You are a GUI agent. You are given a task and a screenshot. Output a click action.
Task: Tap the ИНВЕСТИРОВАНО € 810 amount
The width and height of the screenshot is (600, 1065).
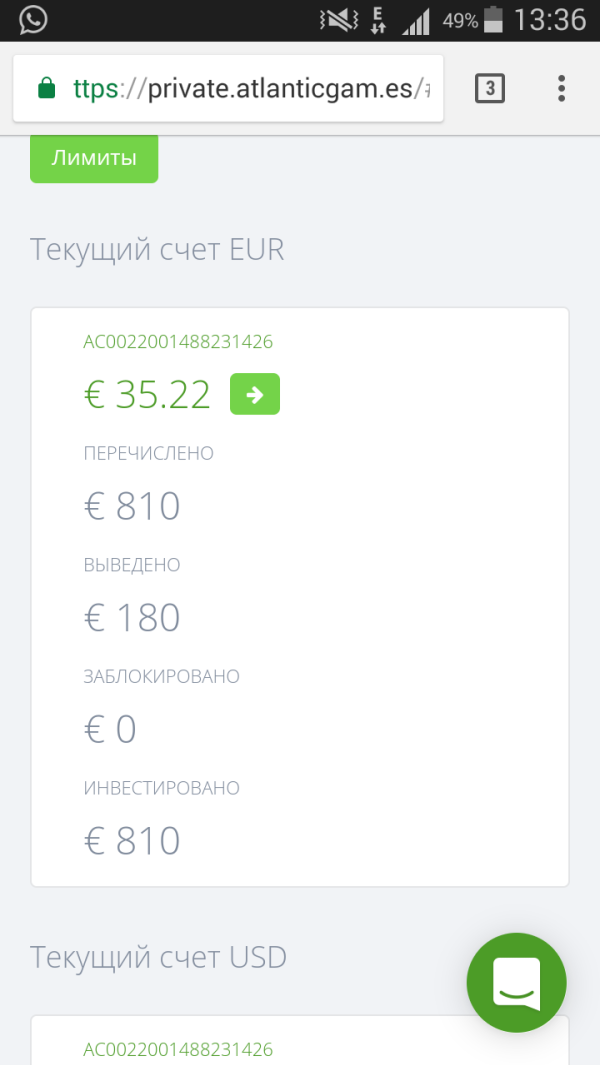(132, 841)
